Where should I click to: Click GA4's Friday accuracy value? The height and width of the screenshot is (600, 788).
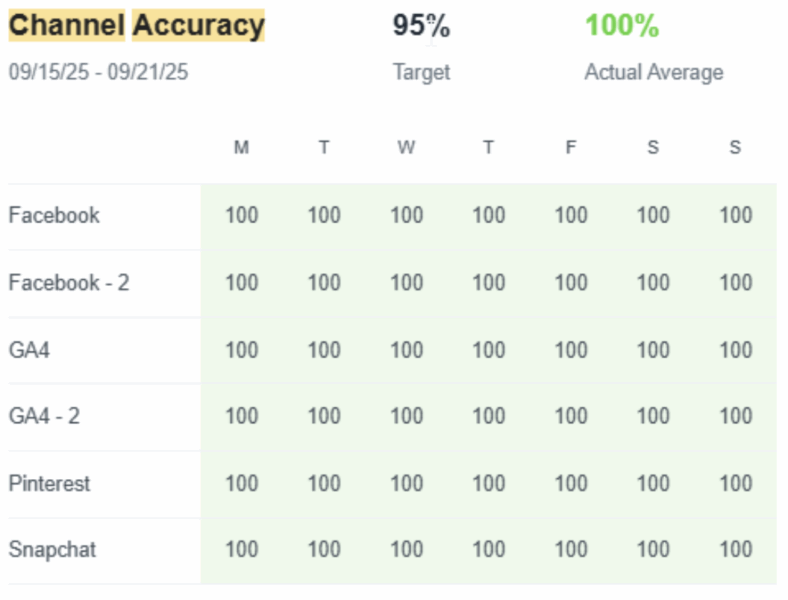pos(571,350)
